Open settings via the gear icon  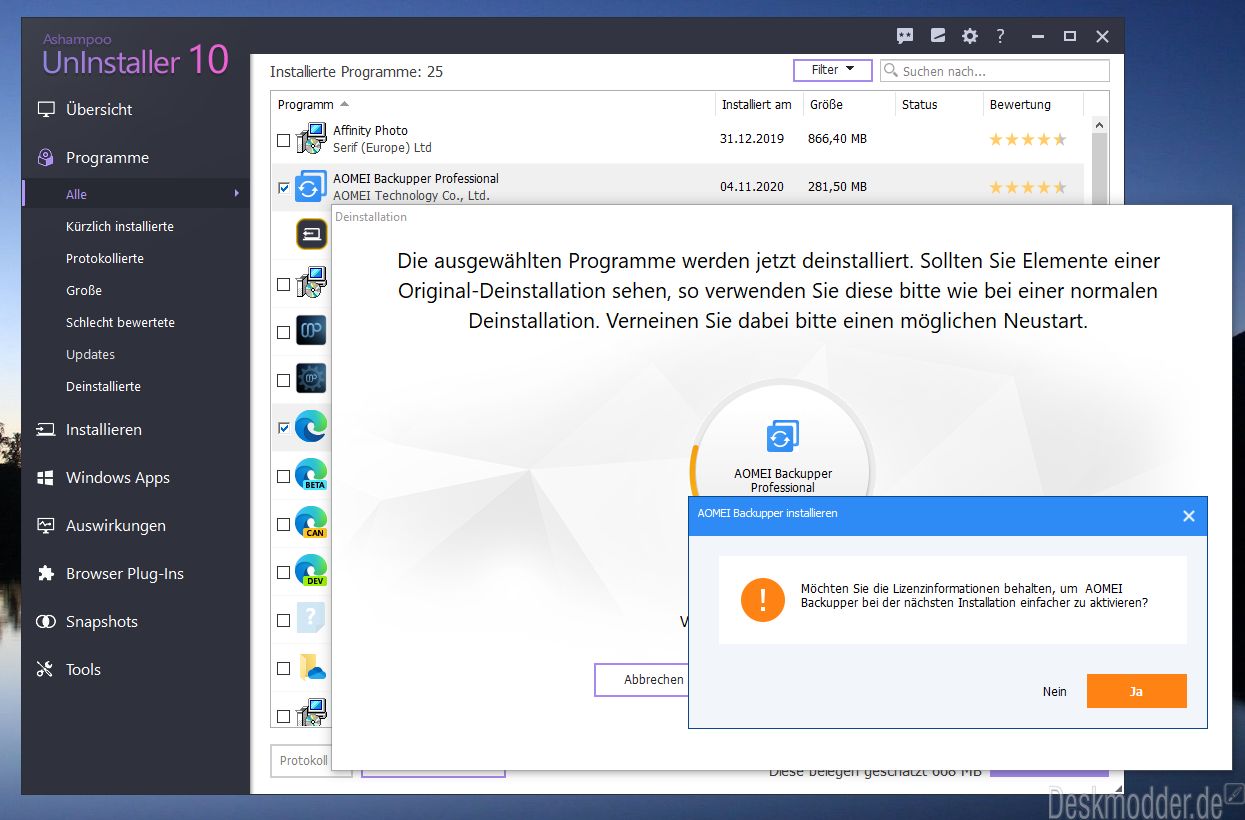point(969,36)
